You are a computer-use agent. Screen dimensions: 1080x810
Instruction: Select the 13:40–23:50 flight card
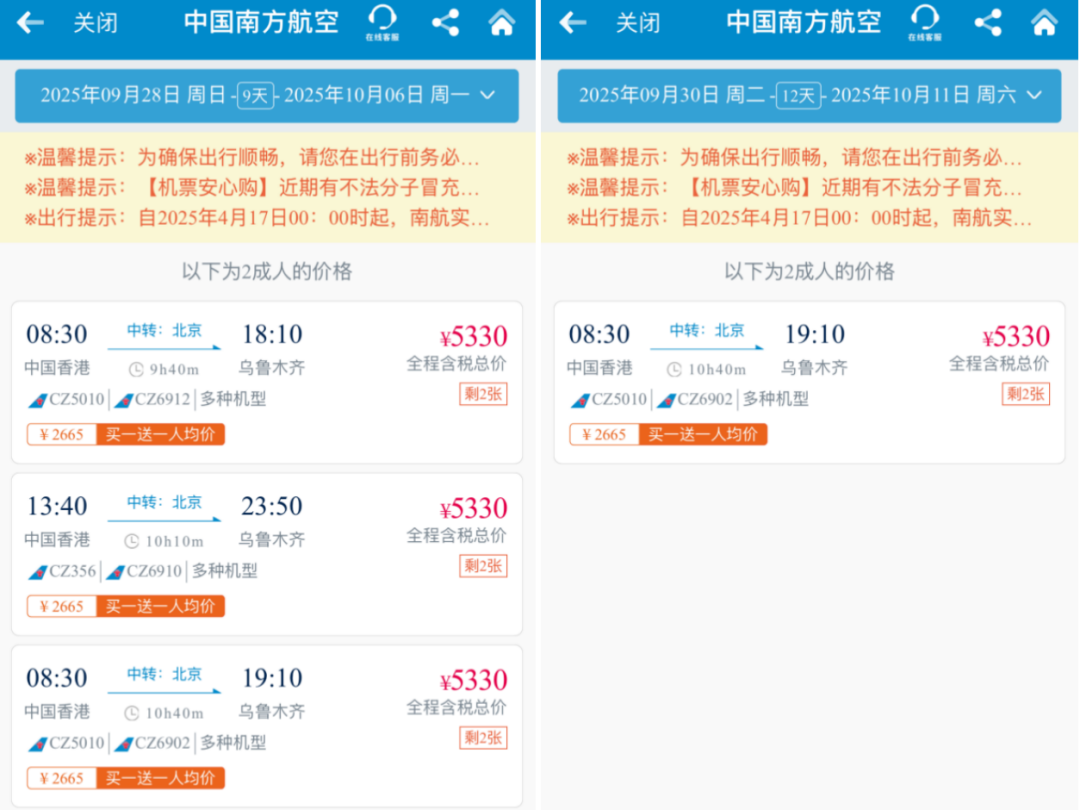tap(267, 554)
